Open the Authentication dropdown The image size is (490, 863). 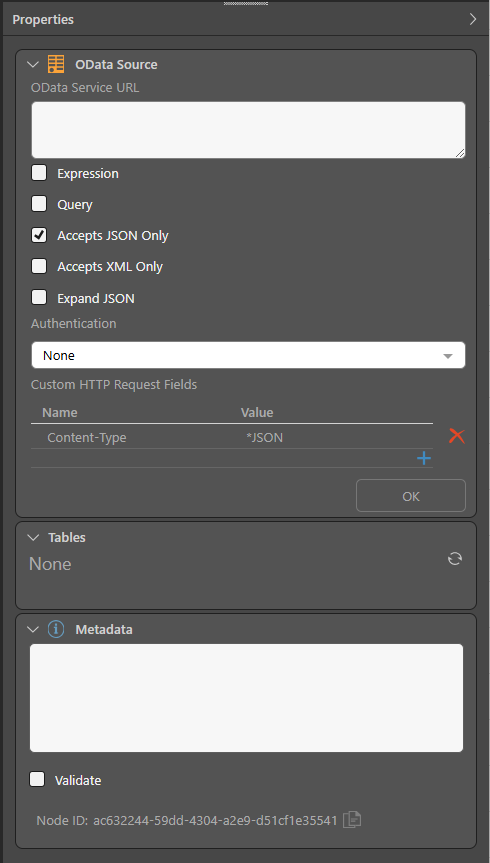tap(248, 356)
